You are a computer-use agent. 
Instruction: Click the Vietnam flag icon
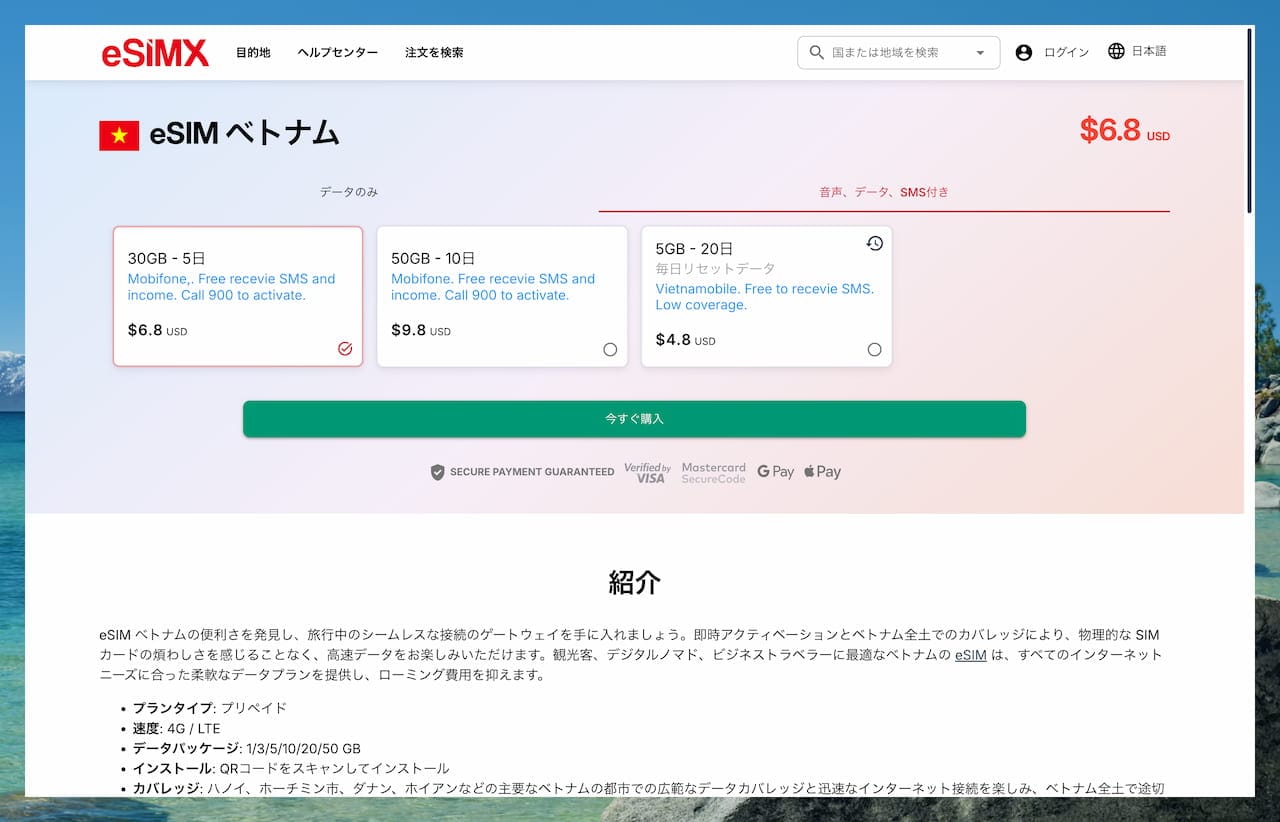[x=119, y=135]
